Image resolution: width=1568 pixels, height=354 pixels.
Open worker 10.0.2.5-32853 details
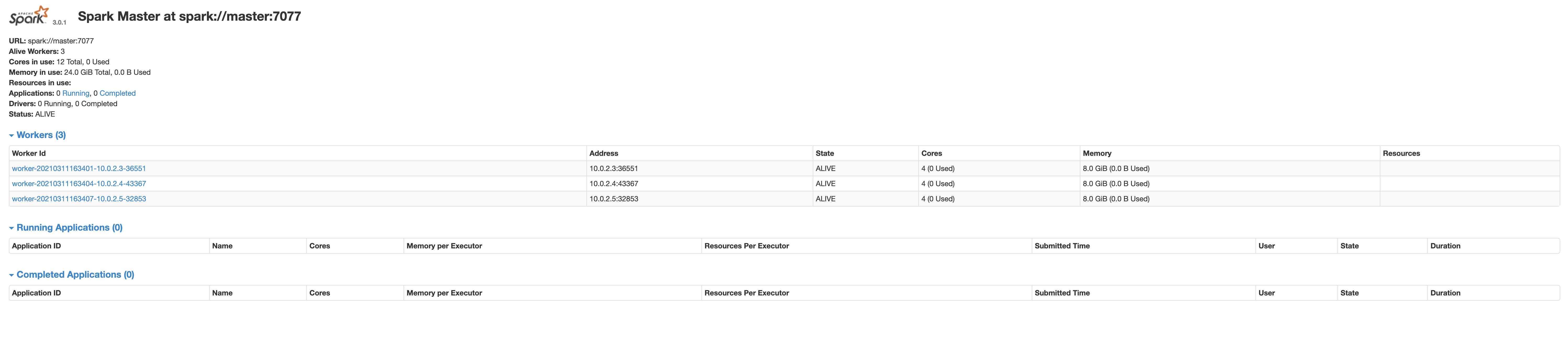click(79, 199)
